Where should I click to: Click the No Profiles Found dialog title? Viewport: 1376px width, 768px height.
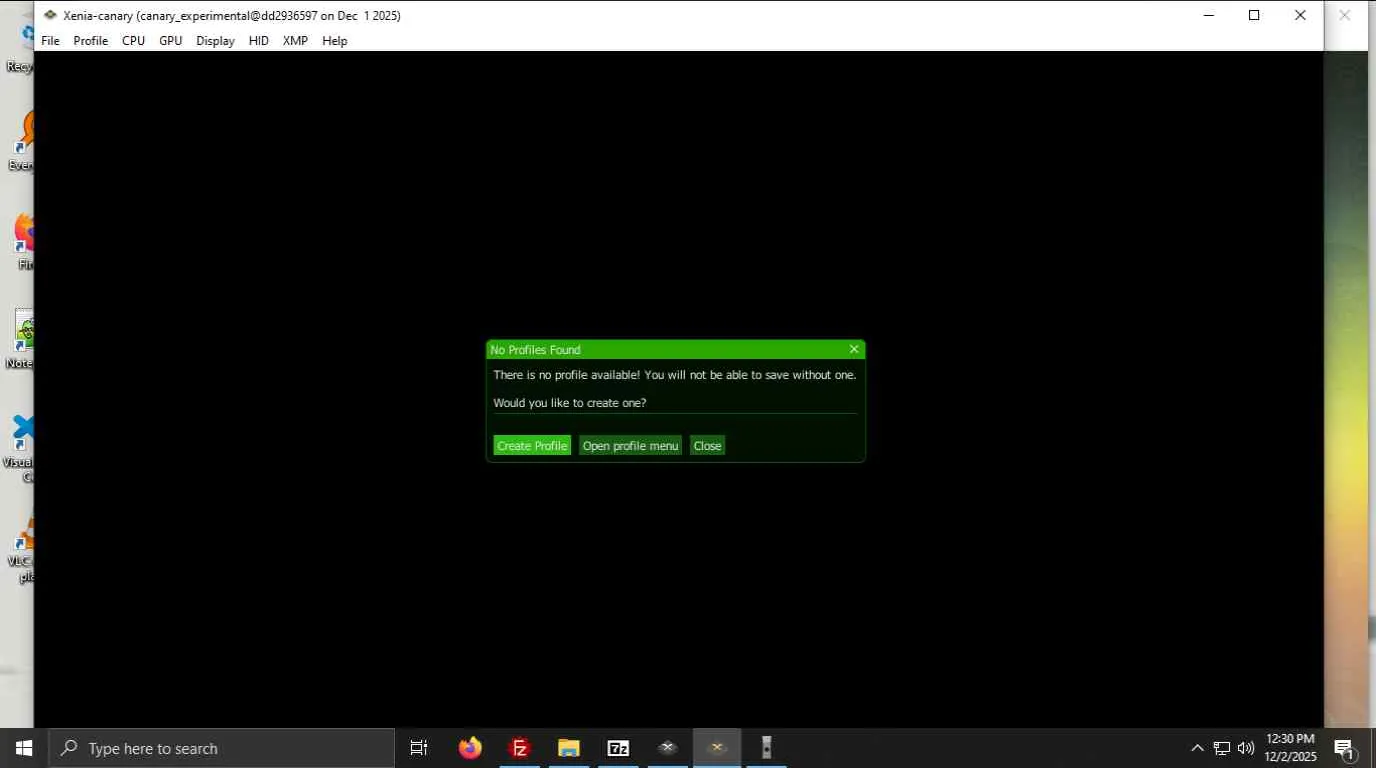pos(535,350)
